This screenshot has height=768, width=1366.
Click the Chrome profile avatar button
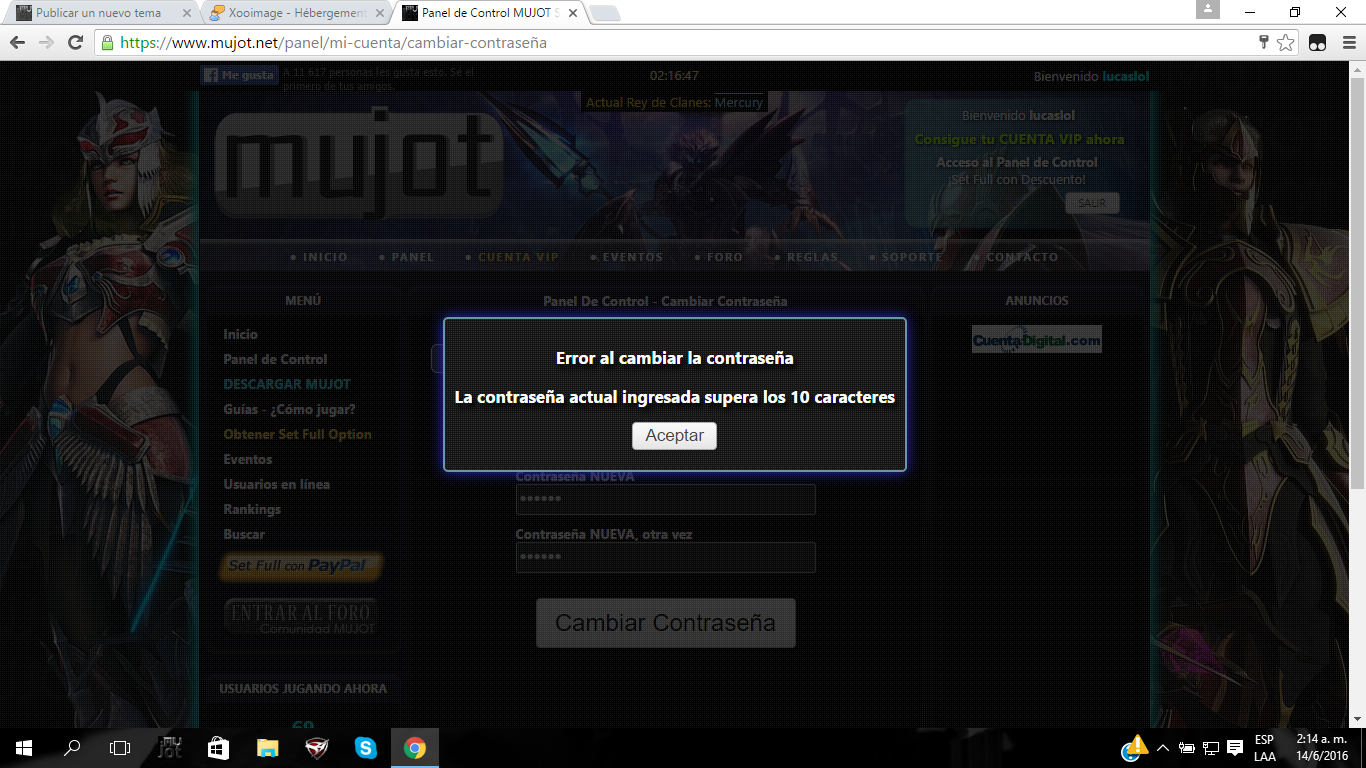click(x=1208, y=10)
